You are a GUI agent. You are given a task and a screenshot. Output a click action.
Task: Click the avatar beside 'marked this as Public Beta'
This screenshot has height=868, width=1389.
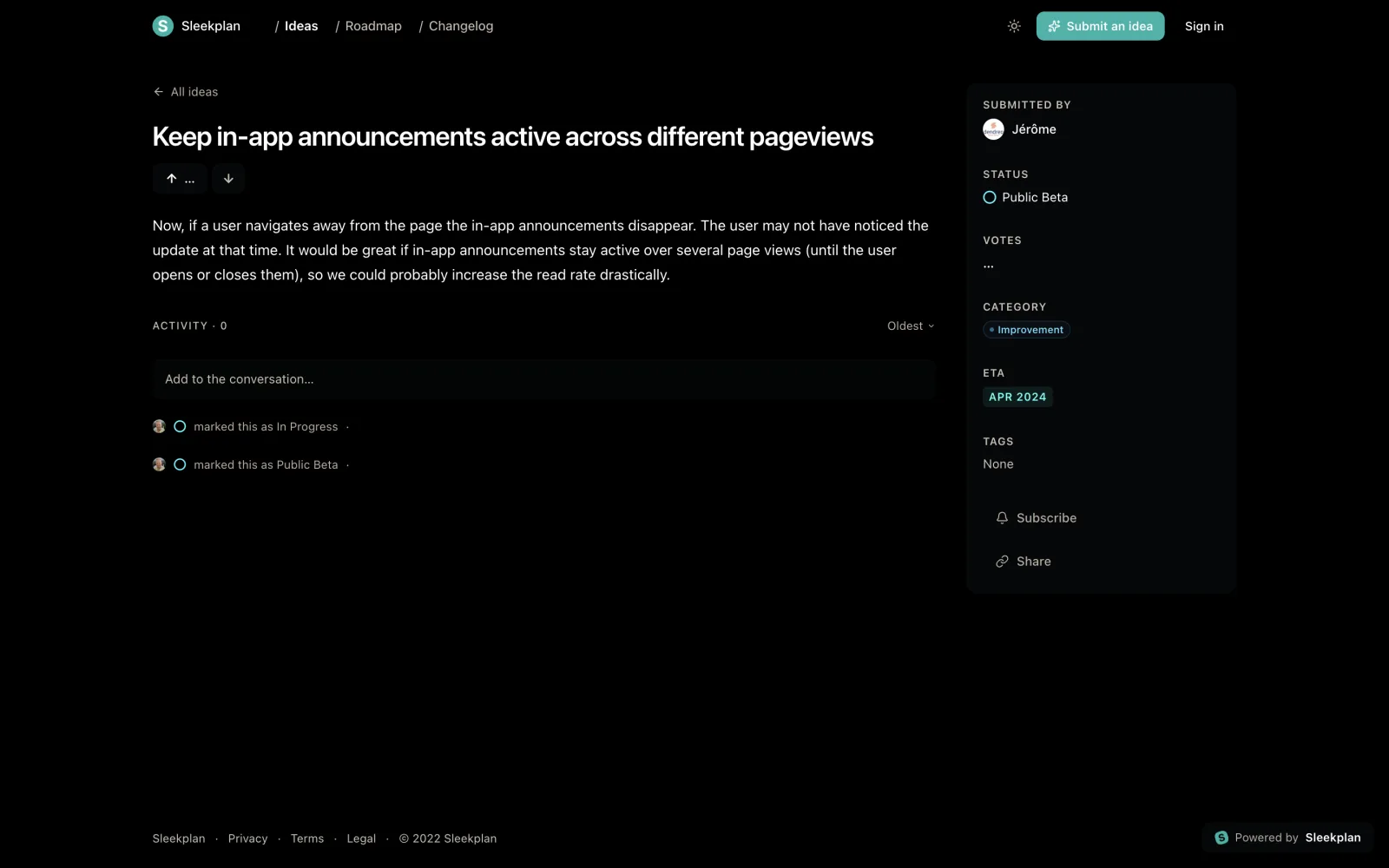(x=159, y=465)
